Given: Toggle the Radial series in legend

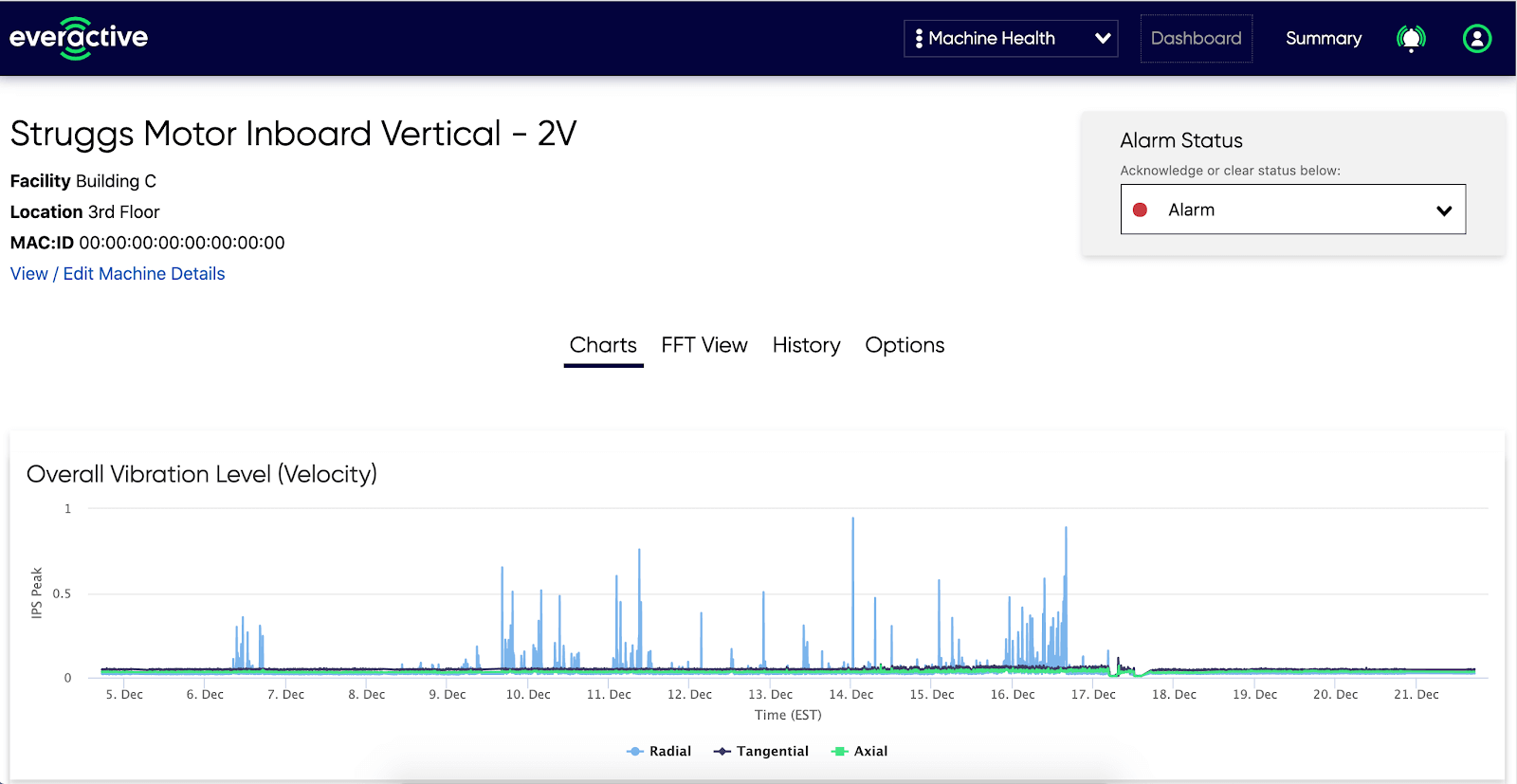Looking at the screenshot, I should [659, 751].
